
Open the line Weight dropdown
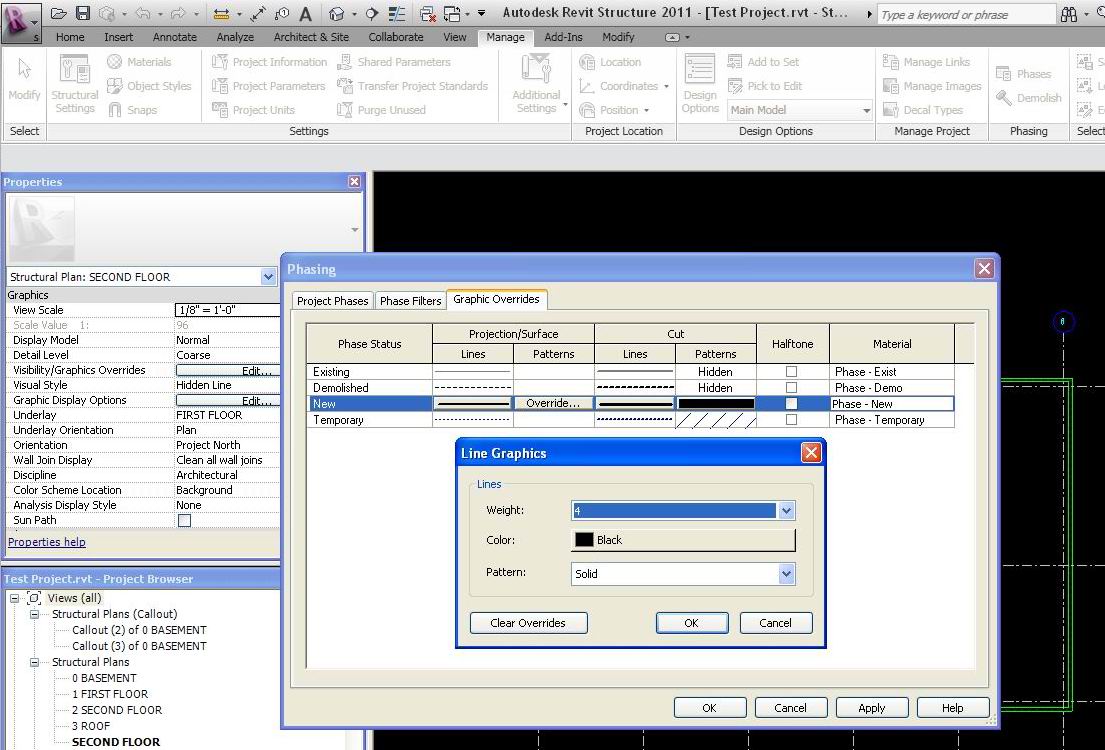point(786,511)
